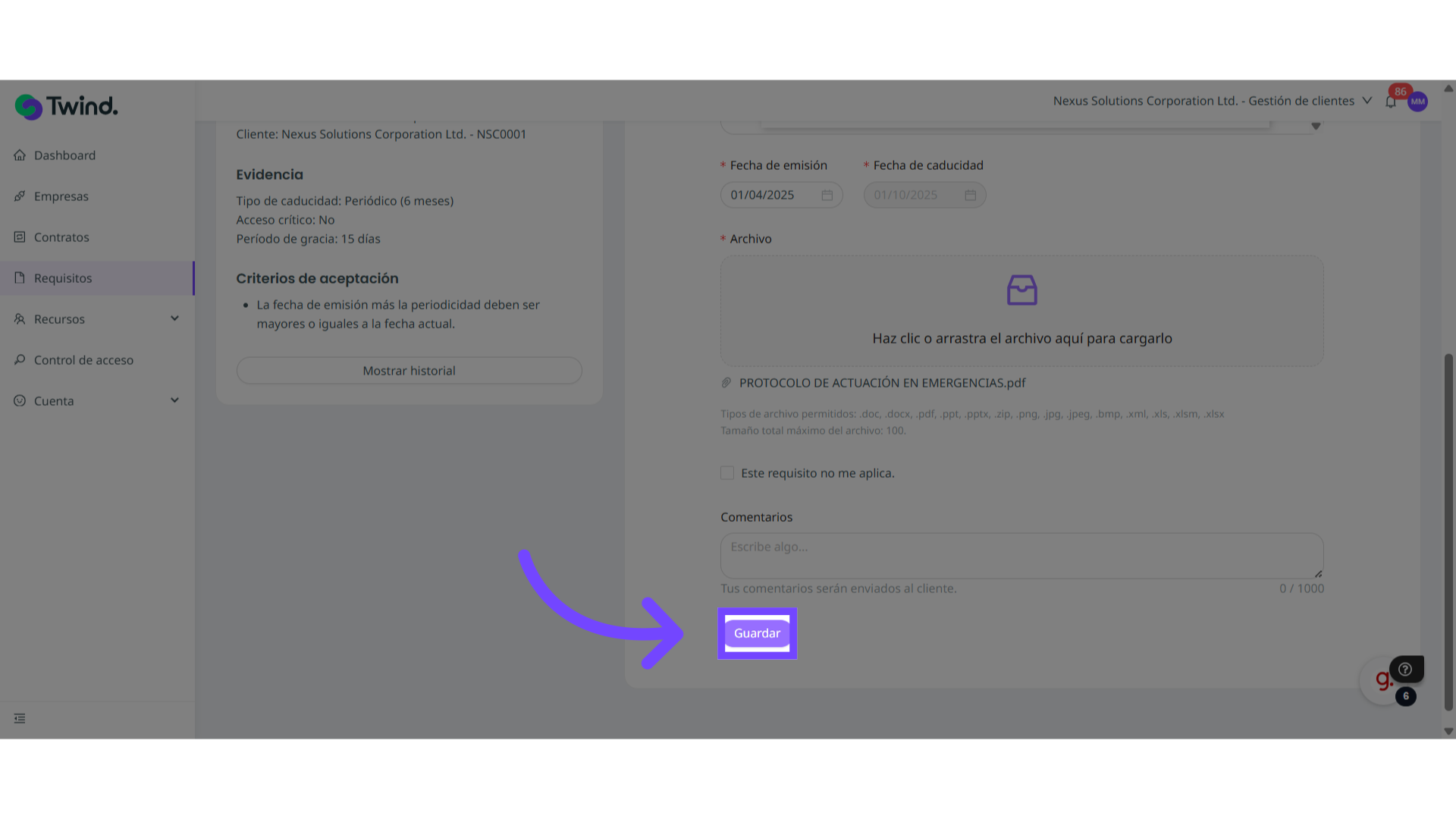Image resolution: width=1456 pixels, height=819 pixels.
Task: Collapse sidebar using bottom menu icon
Action: tap(20, 718)
